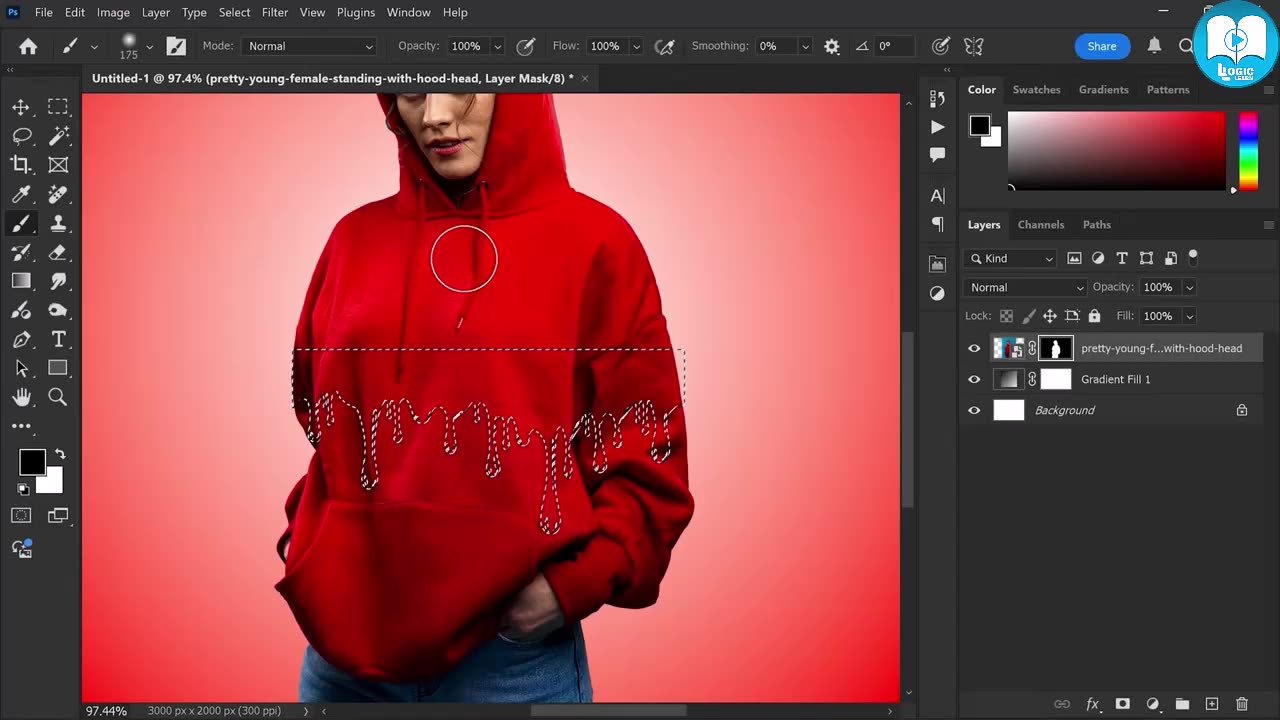Select the Clone Stamp tool

coord(58,223)
